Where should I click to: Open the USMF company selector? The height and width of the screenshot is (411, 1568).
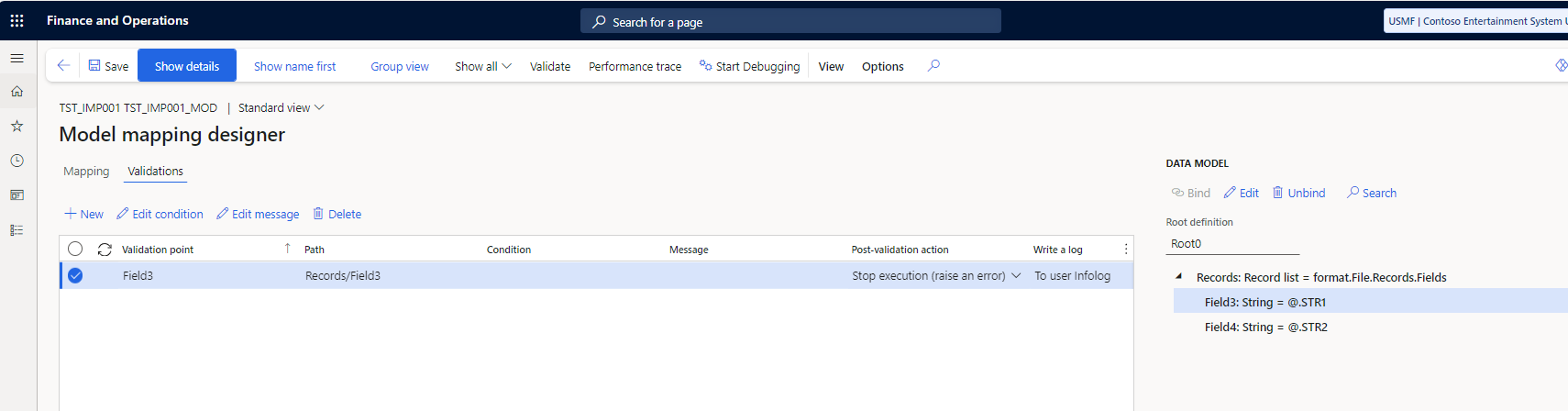pyautogui.click(x=1476, y=21)
